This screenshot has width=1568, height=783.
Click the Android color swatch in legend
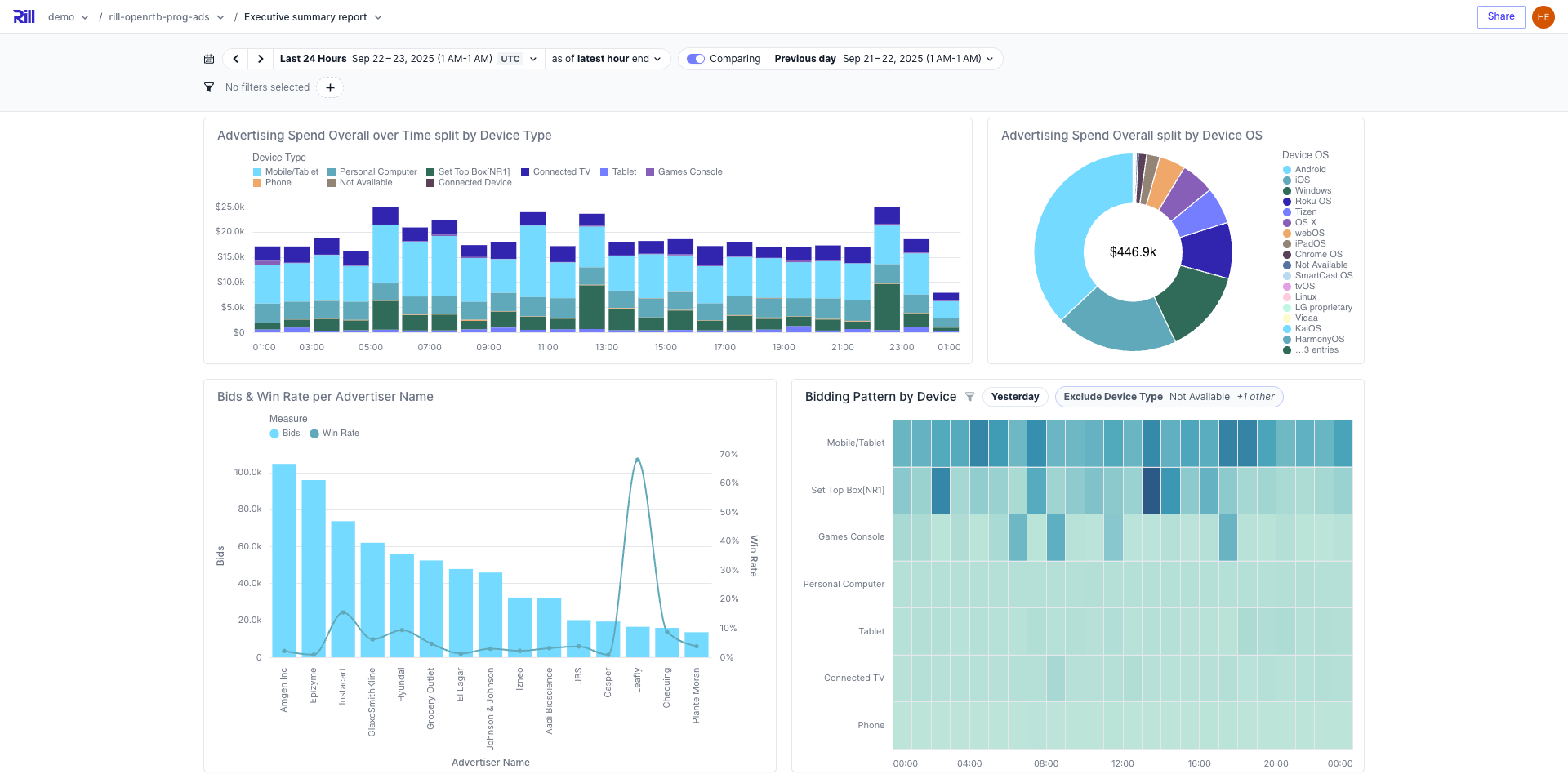1287,170
